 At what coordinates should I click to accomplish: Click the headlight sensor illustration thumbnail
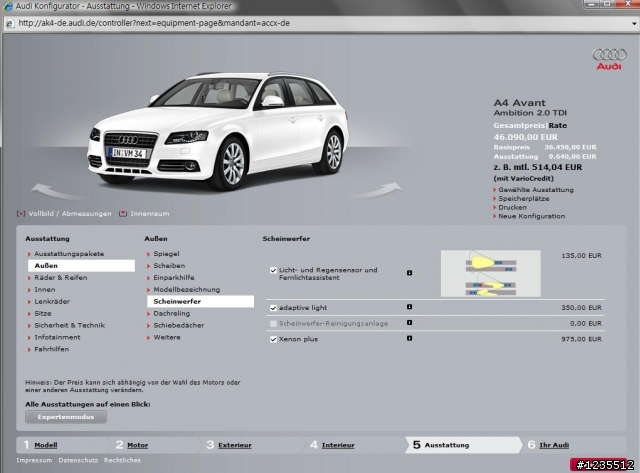coord(491,273)
